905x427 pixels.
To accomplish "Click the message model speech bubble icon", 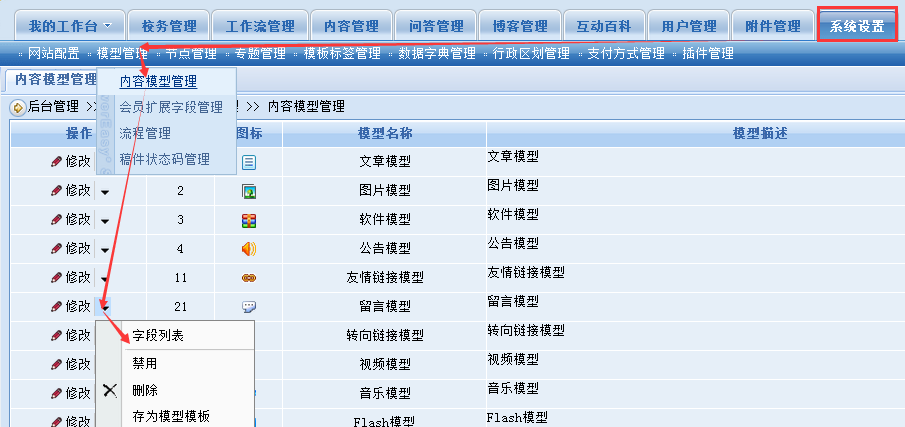I will (x=249, y=306).
